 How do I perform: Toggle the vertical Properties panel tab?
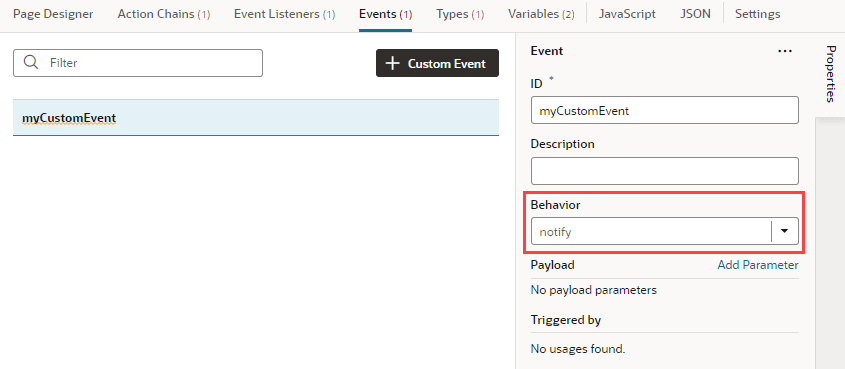click(x=830, y=74)
